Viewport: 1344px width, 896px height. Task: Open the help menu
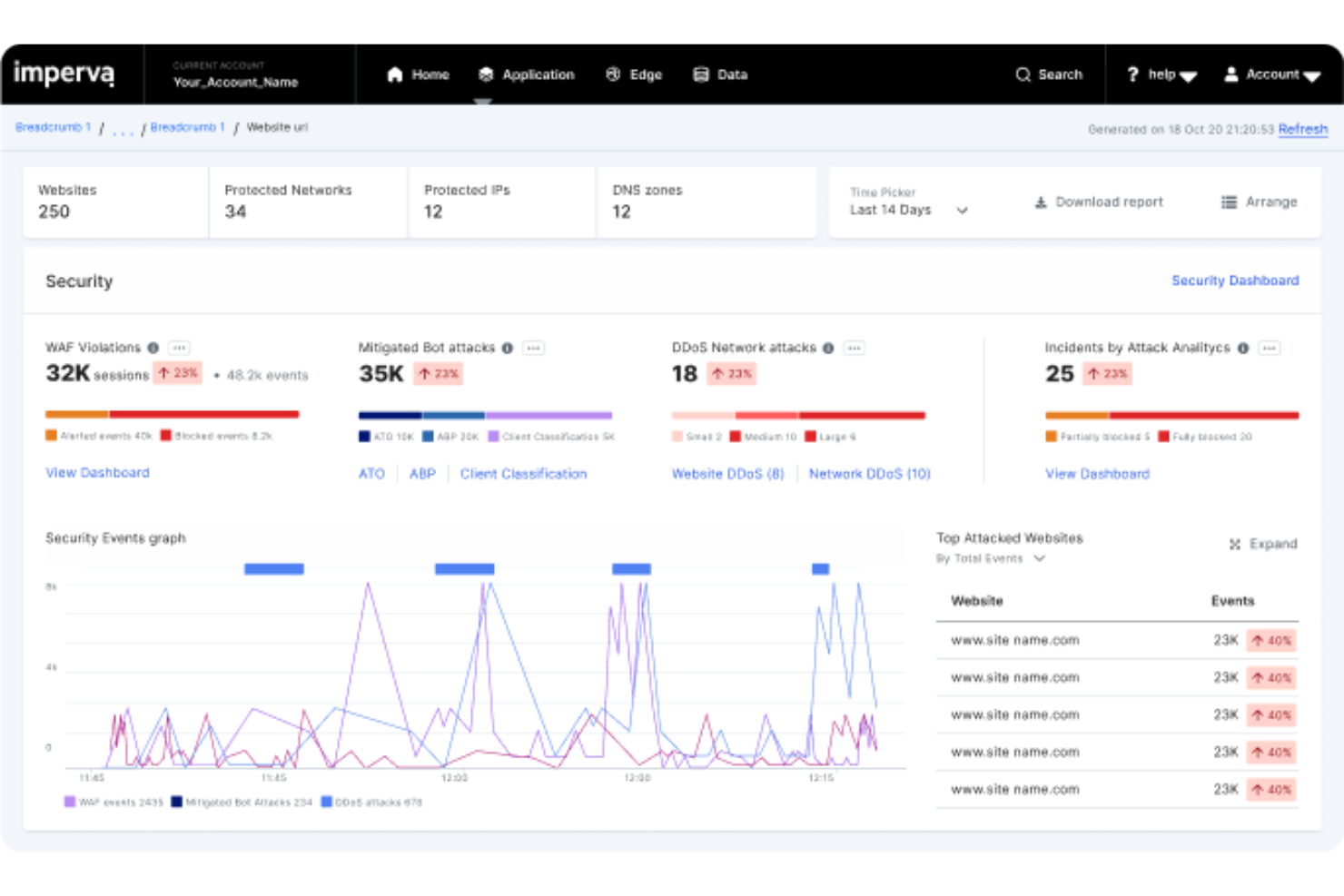[x=1160, y=74]
